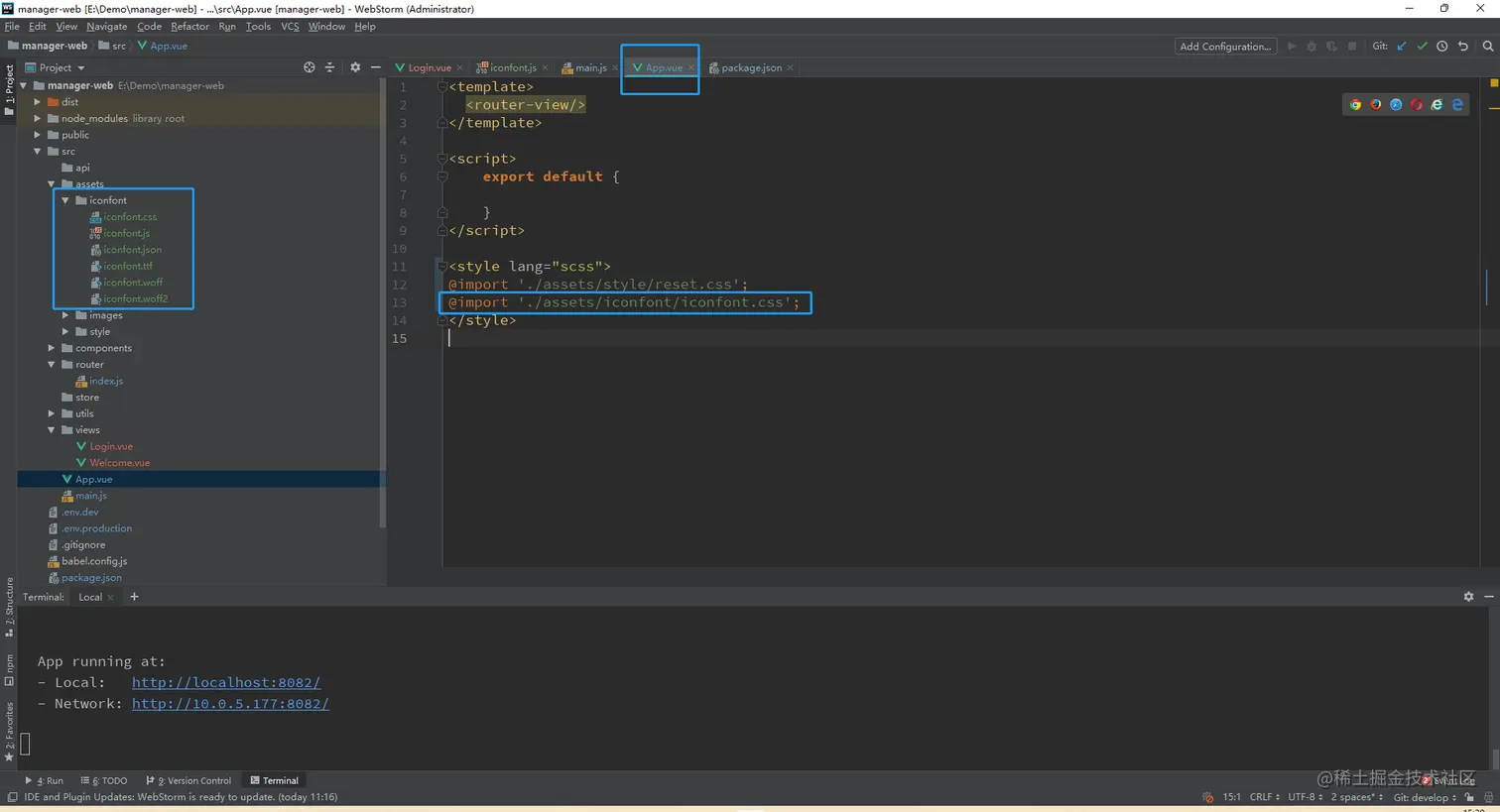The height and width of the screenshot is (812, 1500).
Task: Close the iconfont.js editor tab
Action: tap(545, 67)
